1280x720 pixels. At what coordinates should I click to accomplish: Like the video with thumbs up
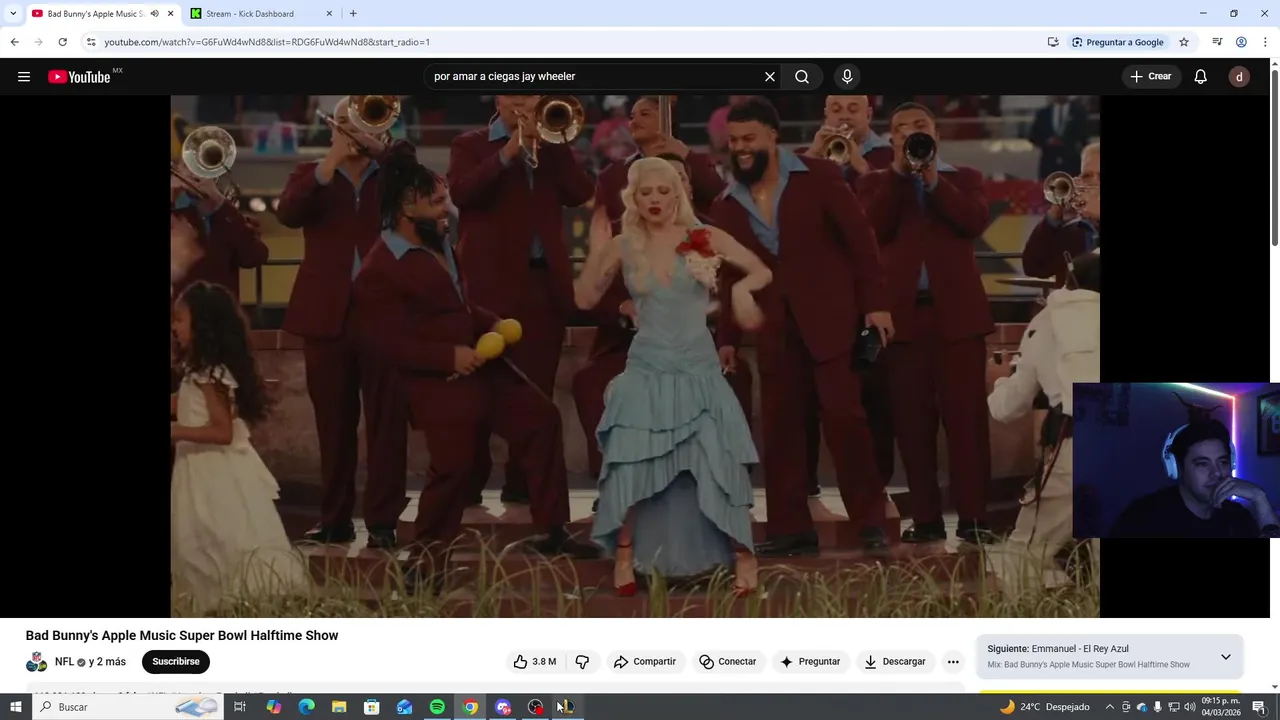click(x=535, y=662)
